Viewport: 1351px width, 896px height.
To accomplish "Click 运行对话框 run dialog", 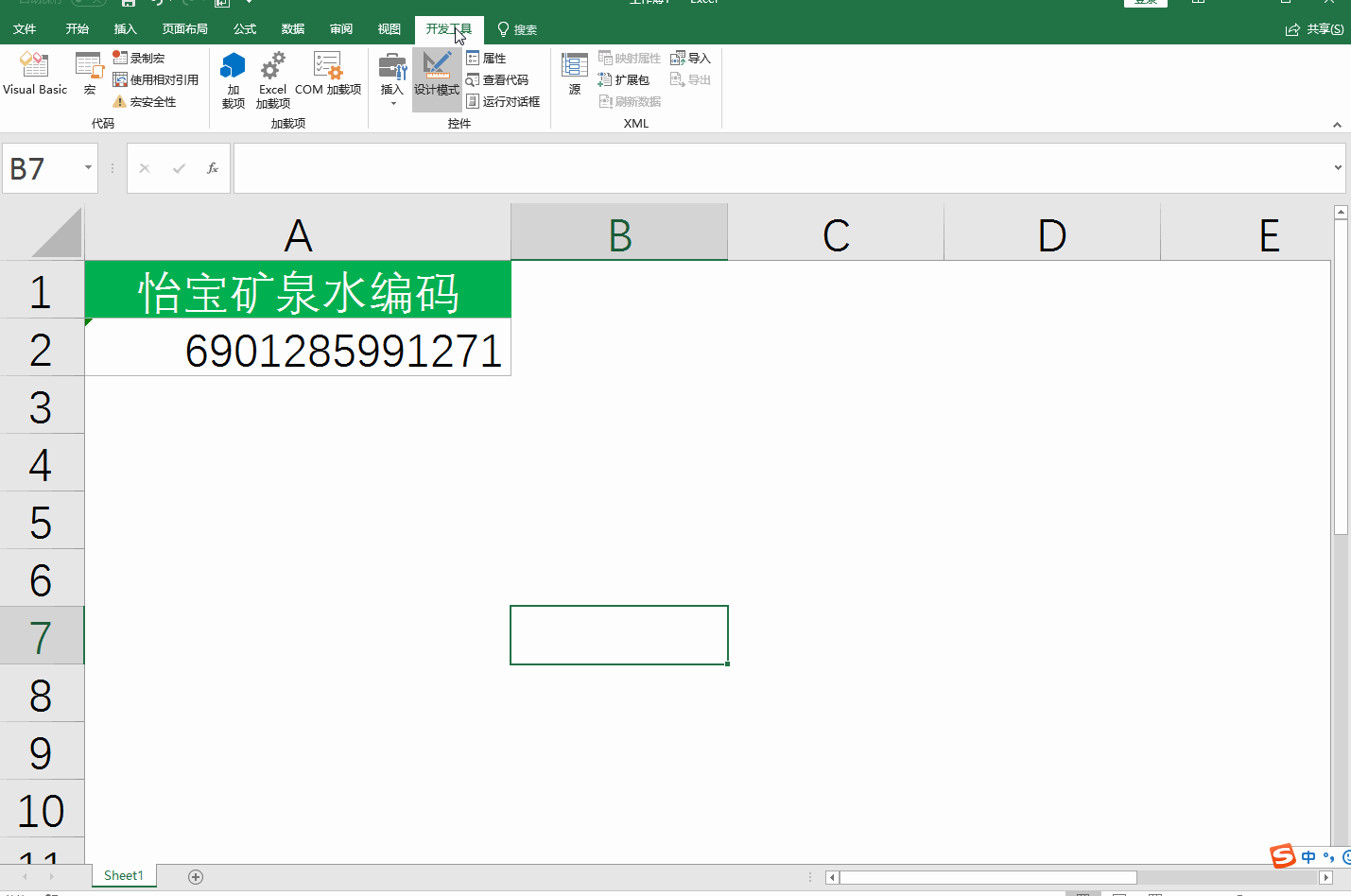I will tap(503, 101).
